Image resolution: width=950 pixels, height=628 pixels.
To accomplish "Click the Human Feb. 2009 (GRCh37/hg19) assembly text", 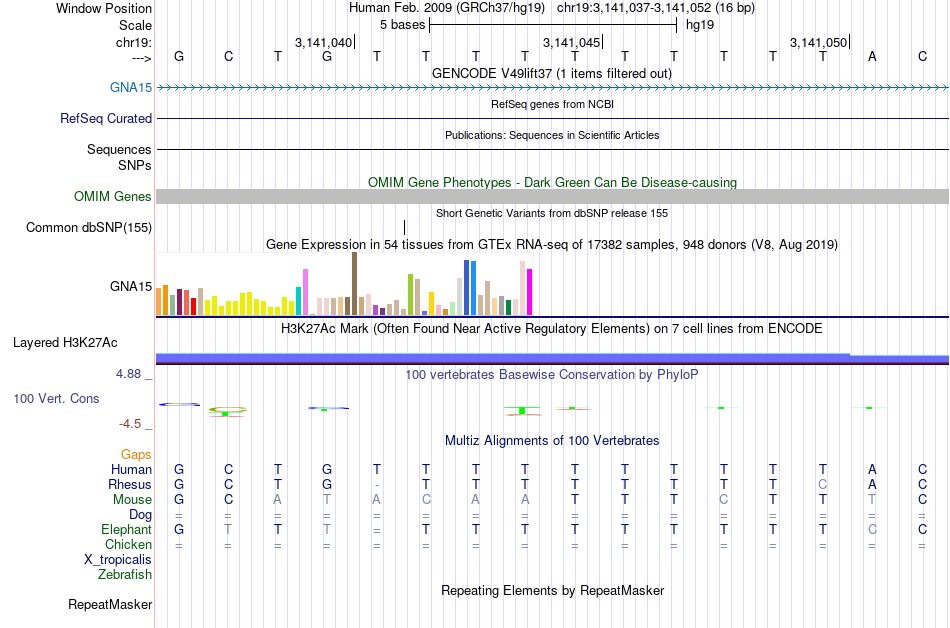I will [x=447, y=8].
